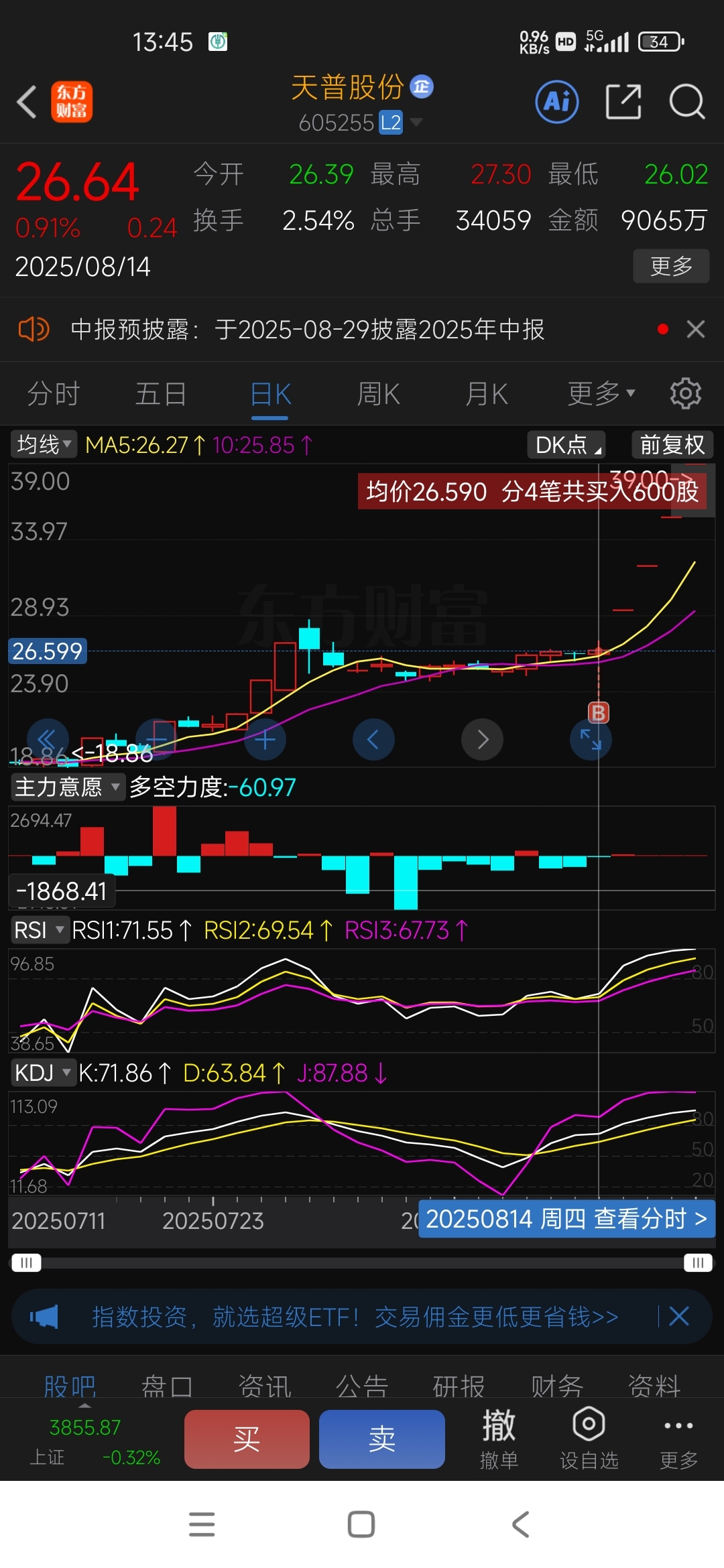Screen dimensions: 724x1568
Task: Tap 上证 index 3855.87 ticker
Action: pyautogui.click(x=95, y=1441)
